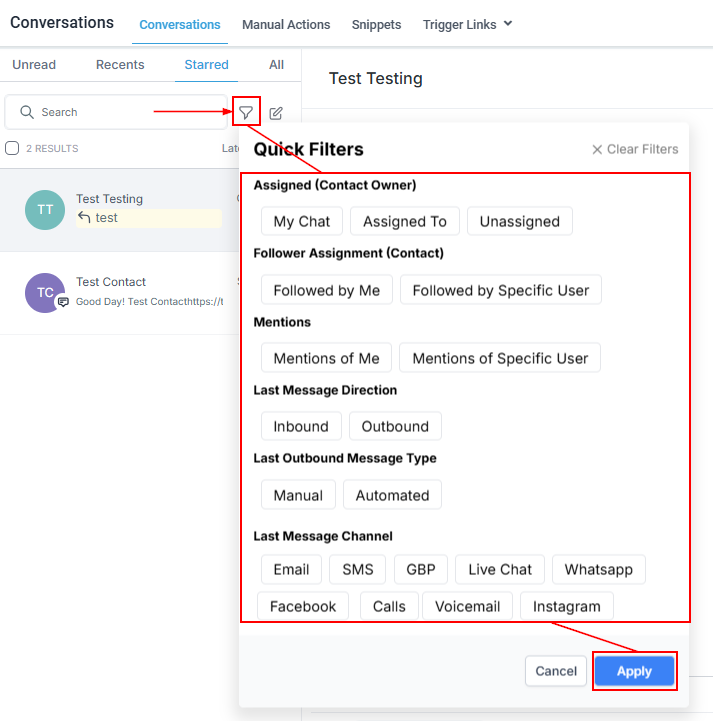The height and width of the screenshot is (721, 713).
Task: Toggle the Followed by Specific User filter
Action: (x=501, y=290)
